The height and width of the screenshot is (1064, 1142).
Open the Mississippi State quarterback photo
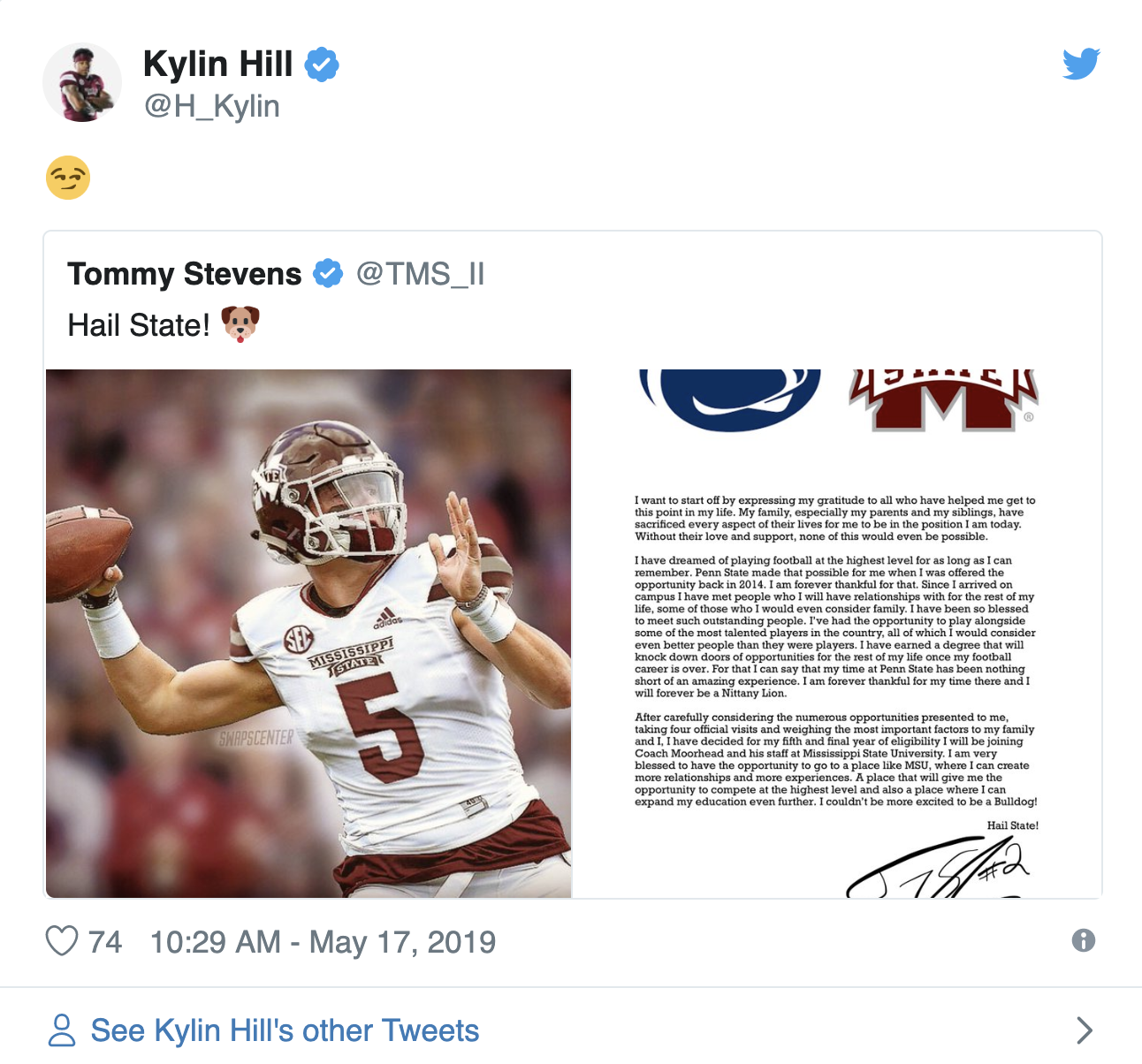pos(308,634)
